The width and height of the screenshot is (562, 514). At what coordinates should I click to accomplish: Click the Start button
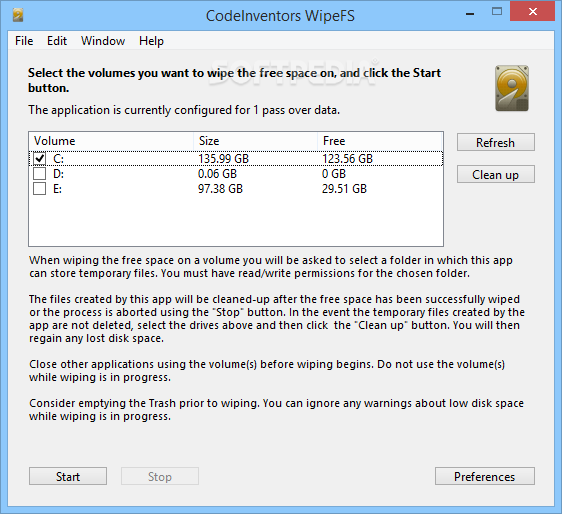click(x=68, y=476)
